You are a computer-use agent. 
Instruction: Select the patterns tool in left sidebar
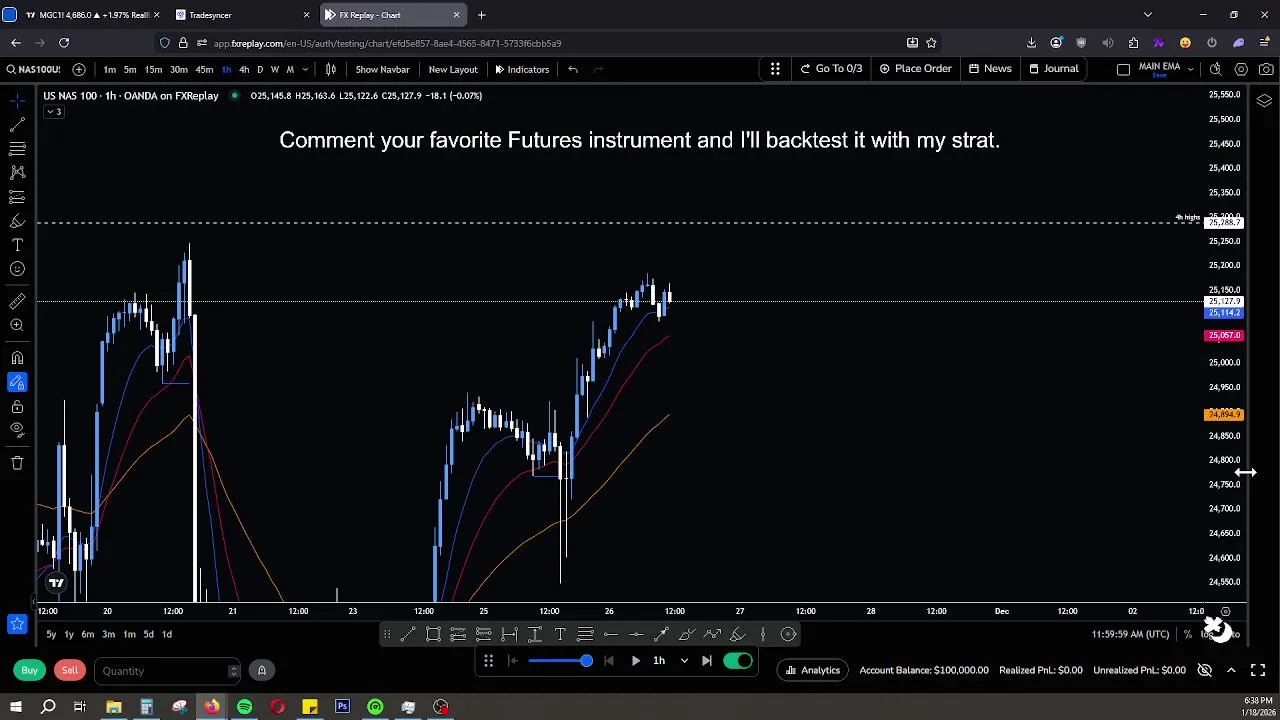[17, 173]
